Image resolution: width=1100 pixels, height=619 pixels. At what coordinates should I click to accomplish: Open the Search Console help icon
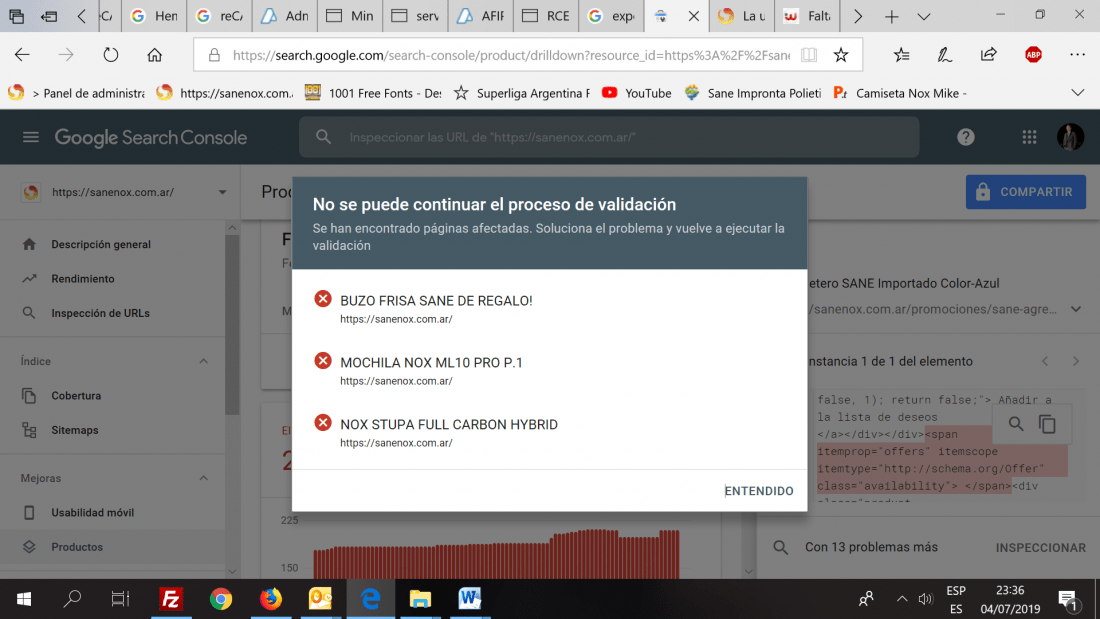click(x=966, y=137)
